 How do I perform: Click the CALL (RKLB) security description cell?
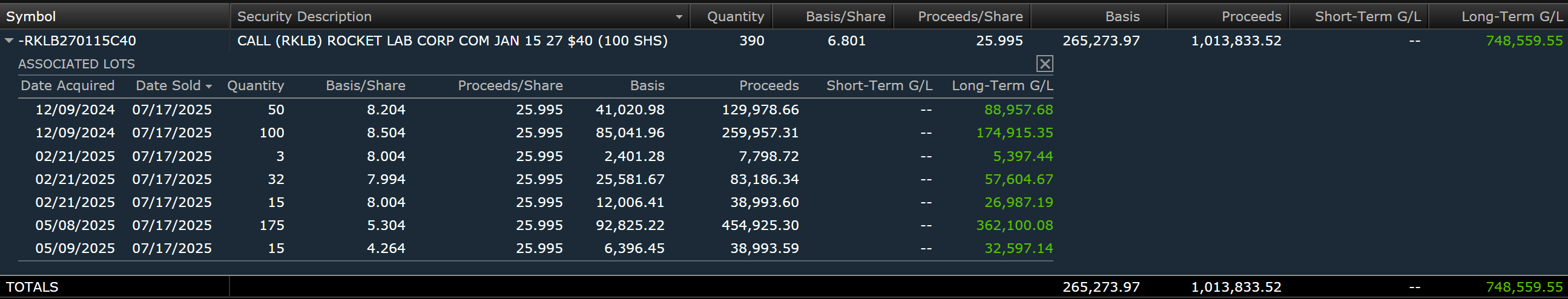pyautogui.click(x=452, y=40)
